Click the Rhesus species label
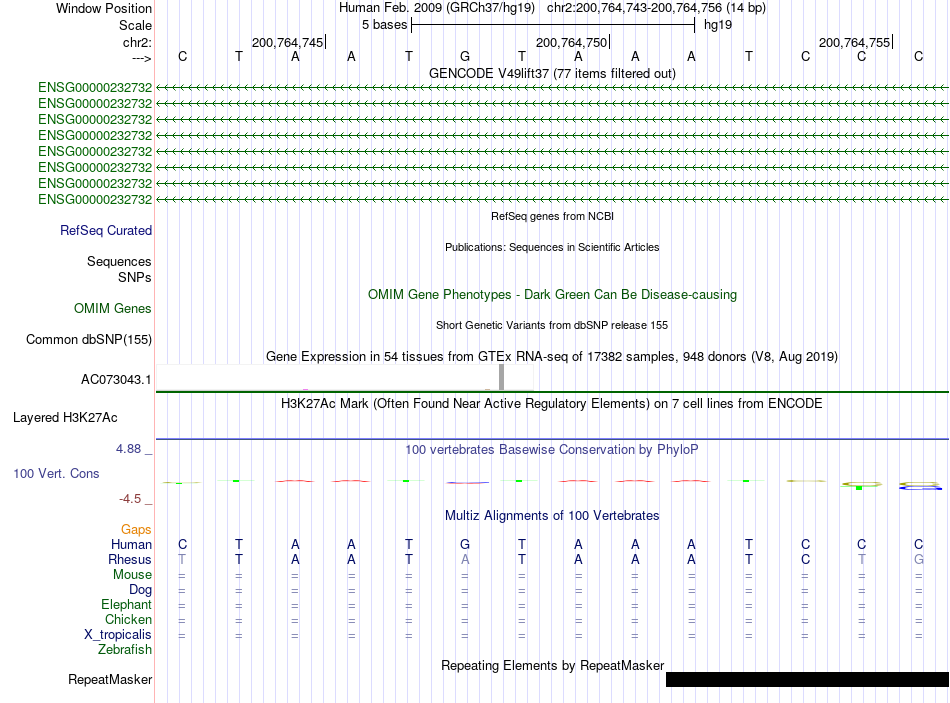This screenshot has width=950, height=703. [x=130, y=559]
